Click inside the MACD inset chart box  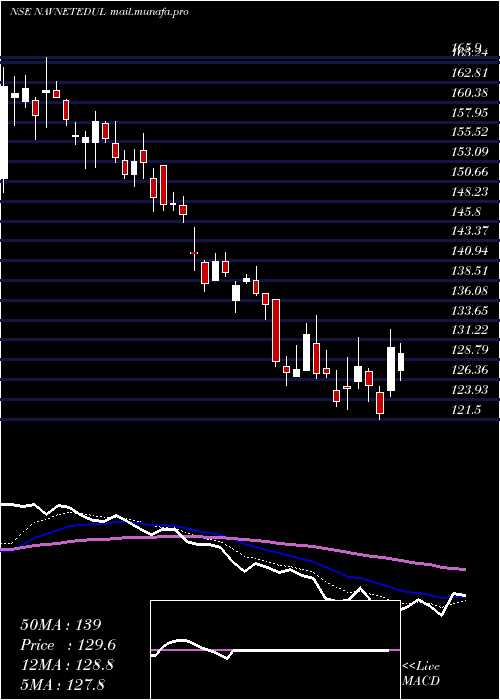pyautogui.click(x=275, y=650)
